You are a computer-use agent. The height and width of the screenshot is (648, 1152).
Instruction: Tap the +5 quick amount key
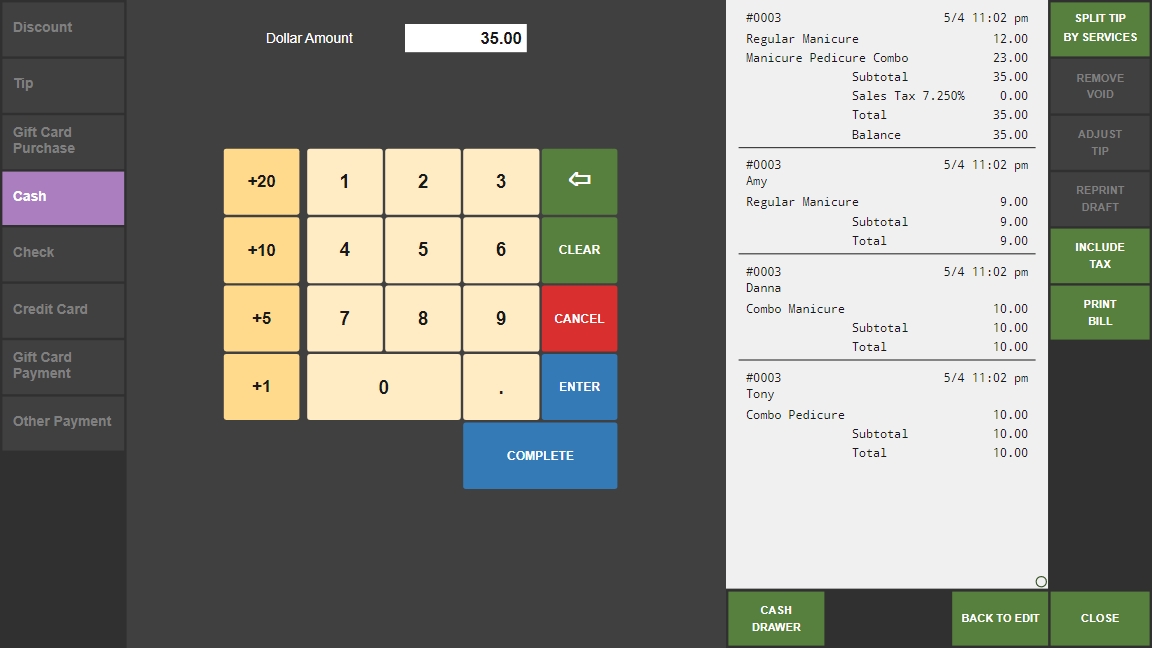tap(261, 319)
